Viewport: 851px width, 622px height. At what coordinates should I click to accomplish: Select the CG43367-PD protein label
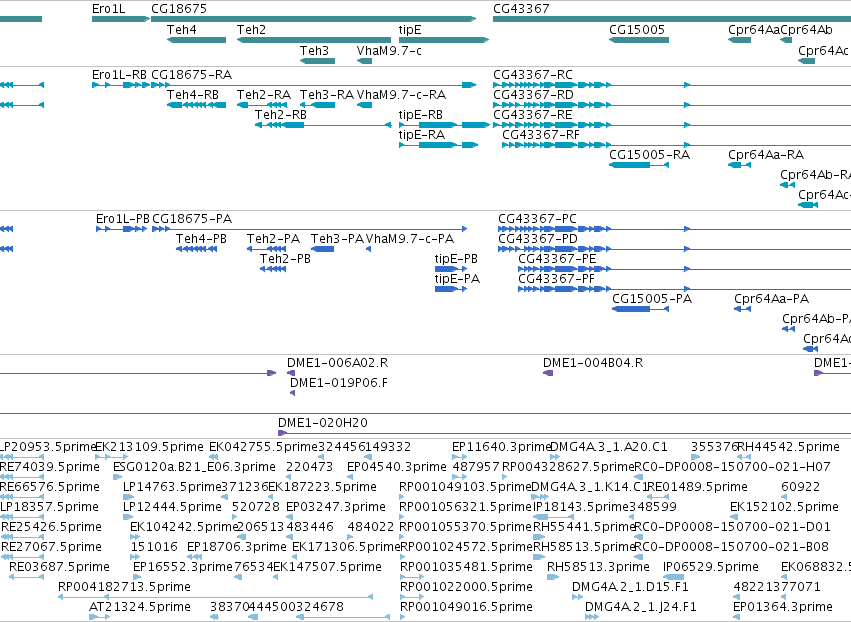538,239
